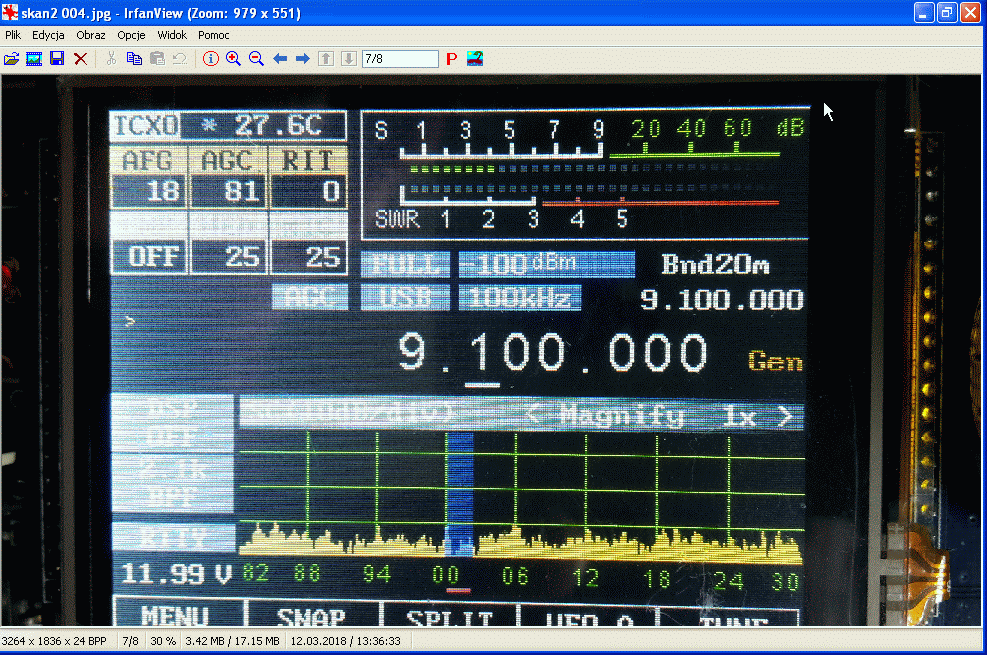Image resolution: width=987 pixels, height=655 pixels.
Task: Open the Edycja menu
Action: point(48,35)
